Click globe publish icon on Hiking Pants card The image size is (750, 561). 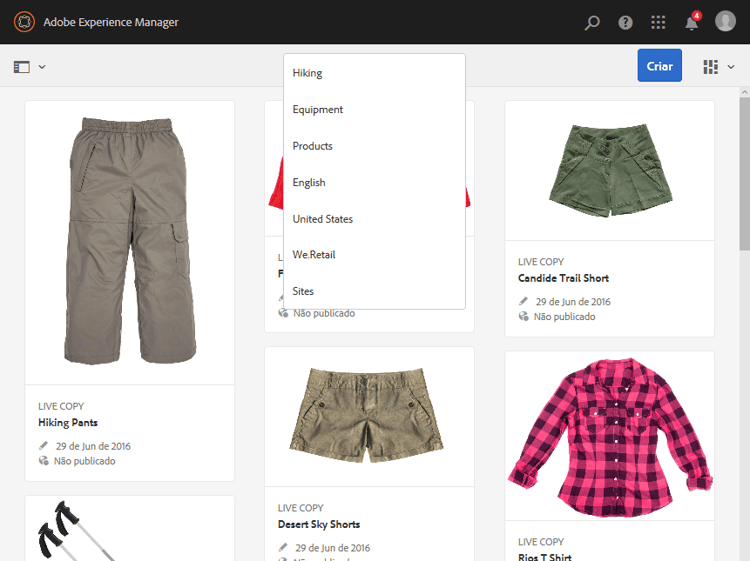[x=44, y=461]
